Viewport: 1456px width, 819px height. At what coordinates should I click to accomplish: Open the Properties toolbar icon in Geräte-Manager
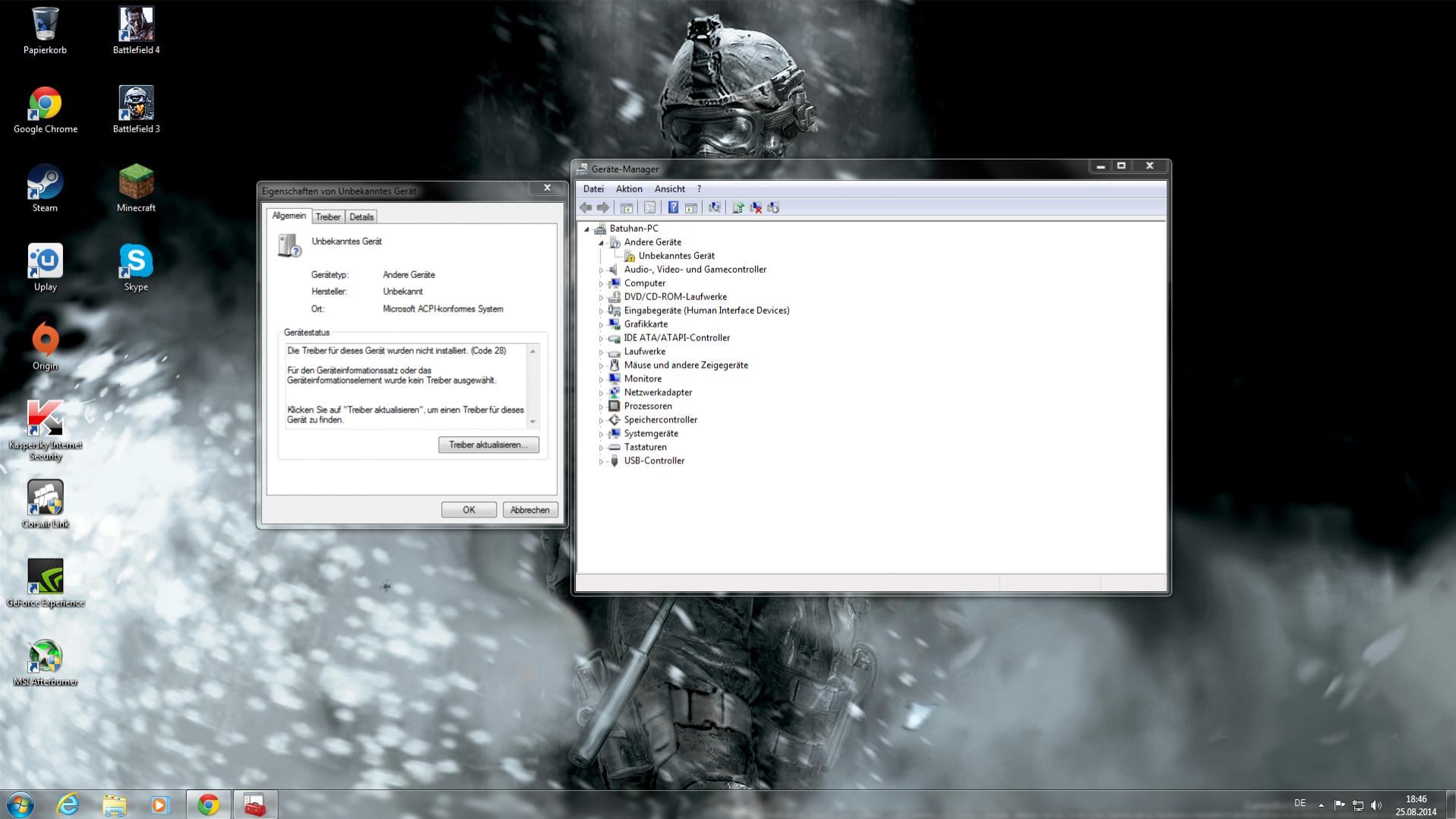[649, 207]
